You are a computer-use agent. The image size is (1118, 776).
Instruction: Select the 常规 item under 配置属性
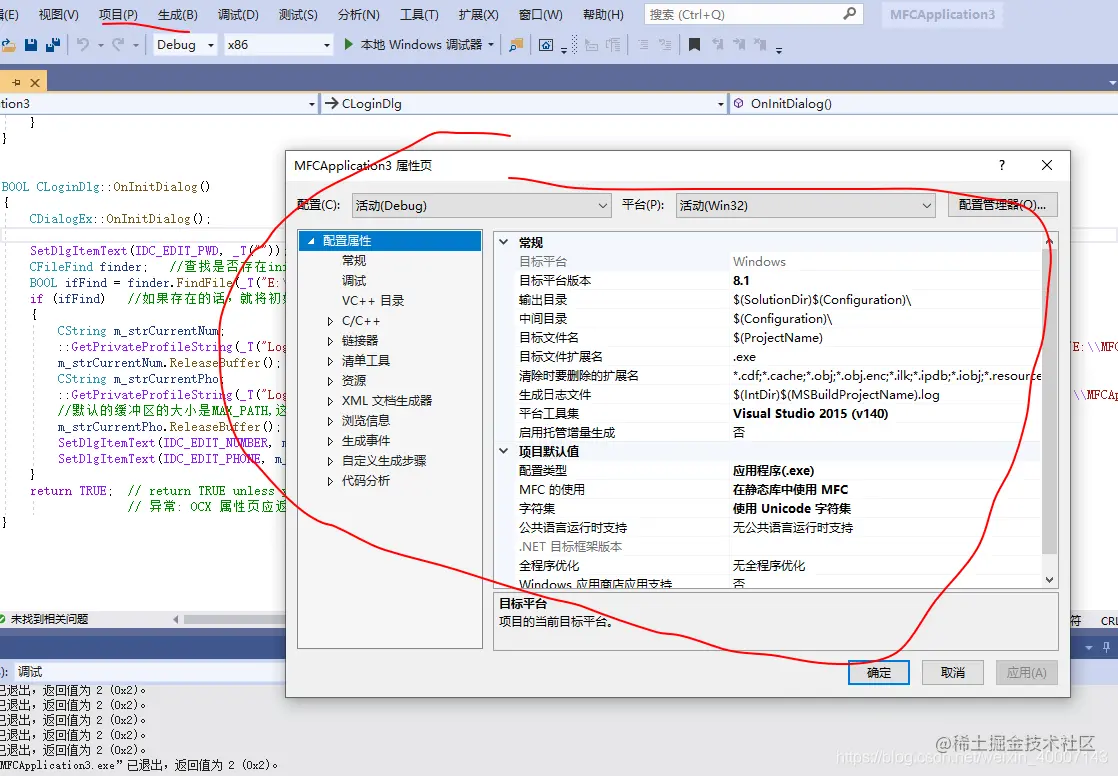[354, 261]
